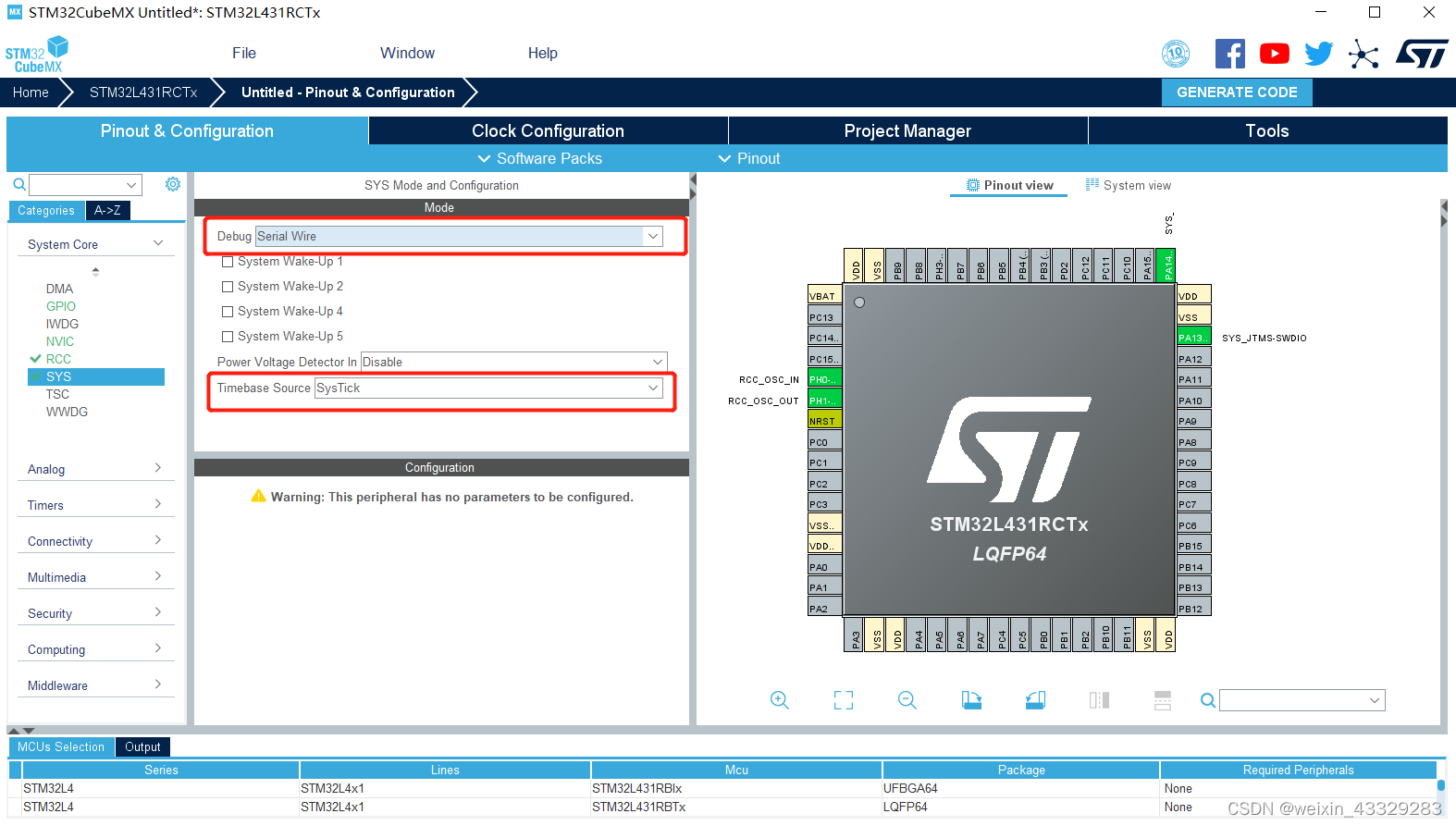This screenshot has height=826, width=1456.
Task: Rotate the chip clockwise
Action: pos(971,700)
